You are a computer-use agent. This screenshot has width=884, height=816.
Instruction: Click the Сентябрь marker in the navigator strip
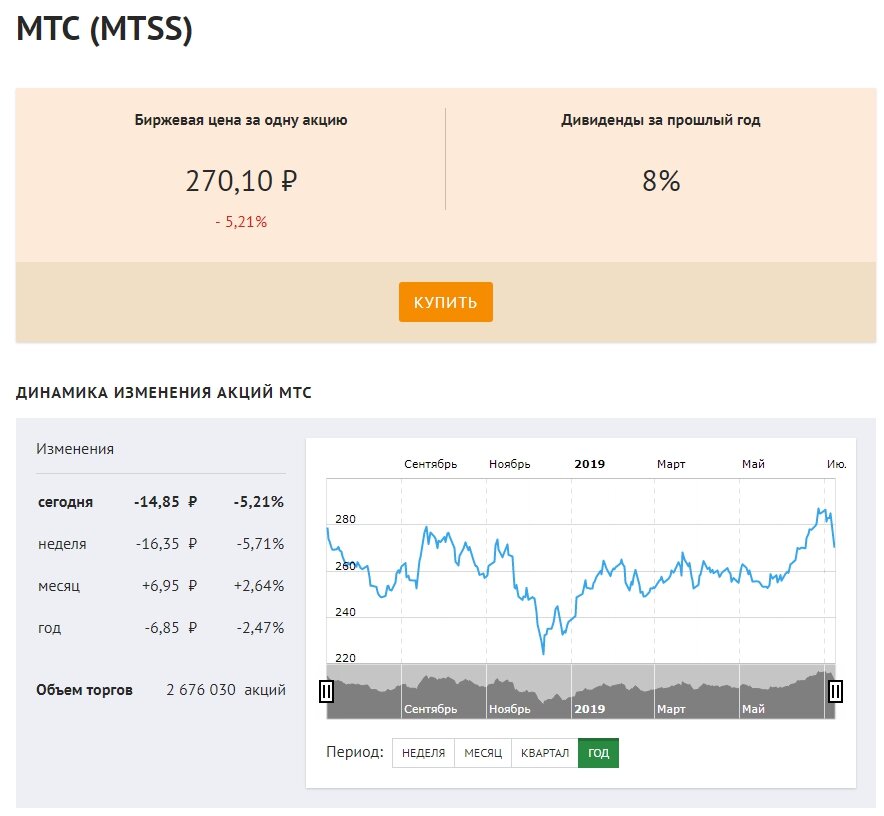[430, 709]
